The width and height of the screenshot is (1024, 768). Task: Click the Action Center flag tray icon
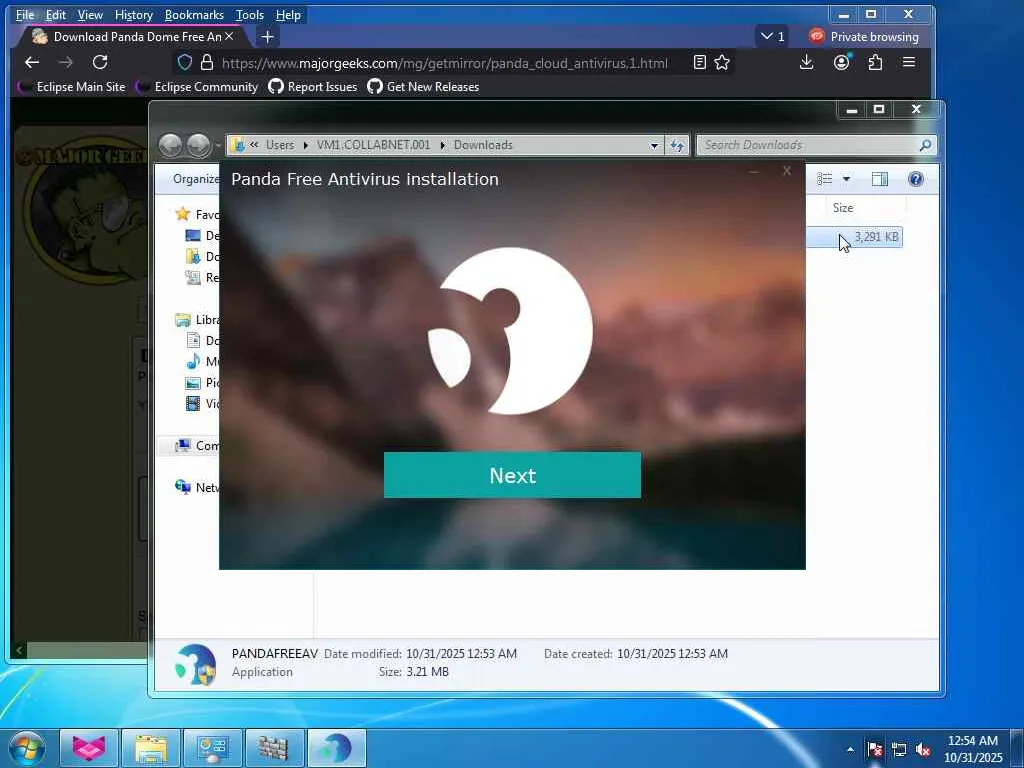[x=874, y=749]
